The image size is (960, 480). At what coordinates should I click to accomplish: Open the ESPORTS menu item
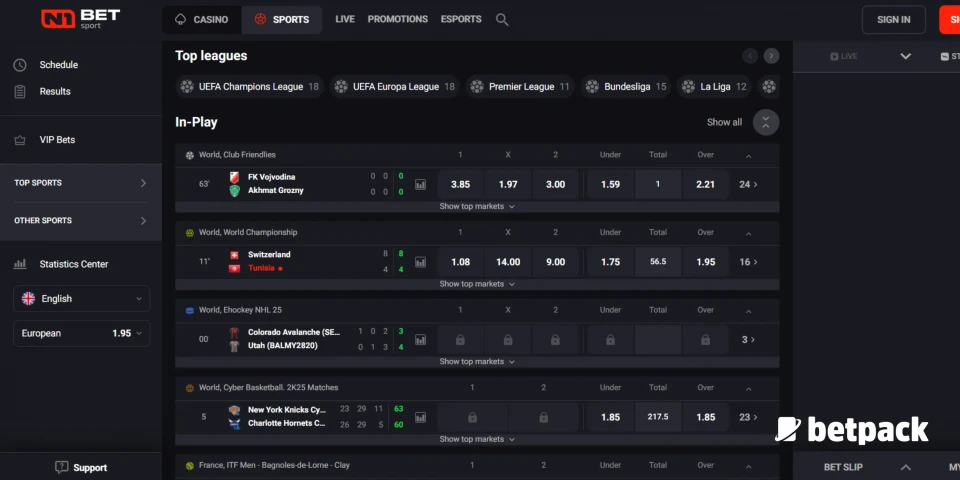[x=461, y=20]
